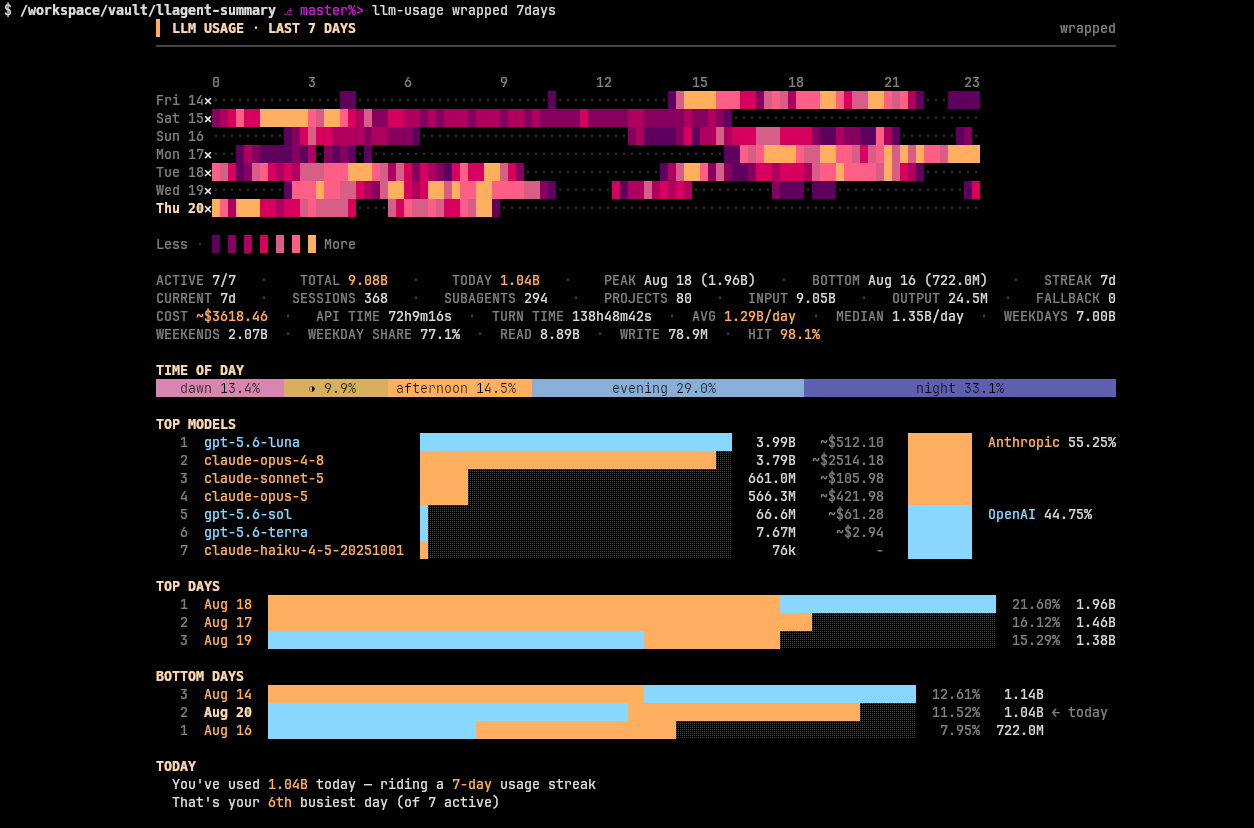Click the x marker beside Fri 14
Screen dimensions: 1254x828
(x=208, y=100)
